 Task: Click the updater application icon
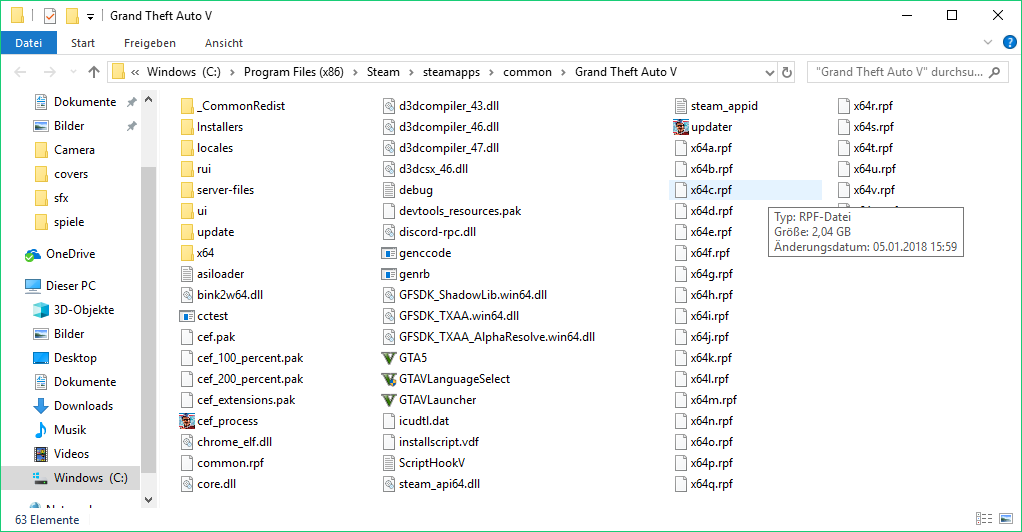(x=680, y=127)
